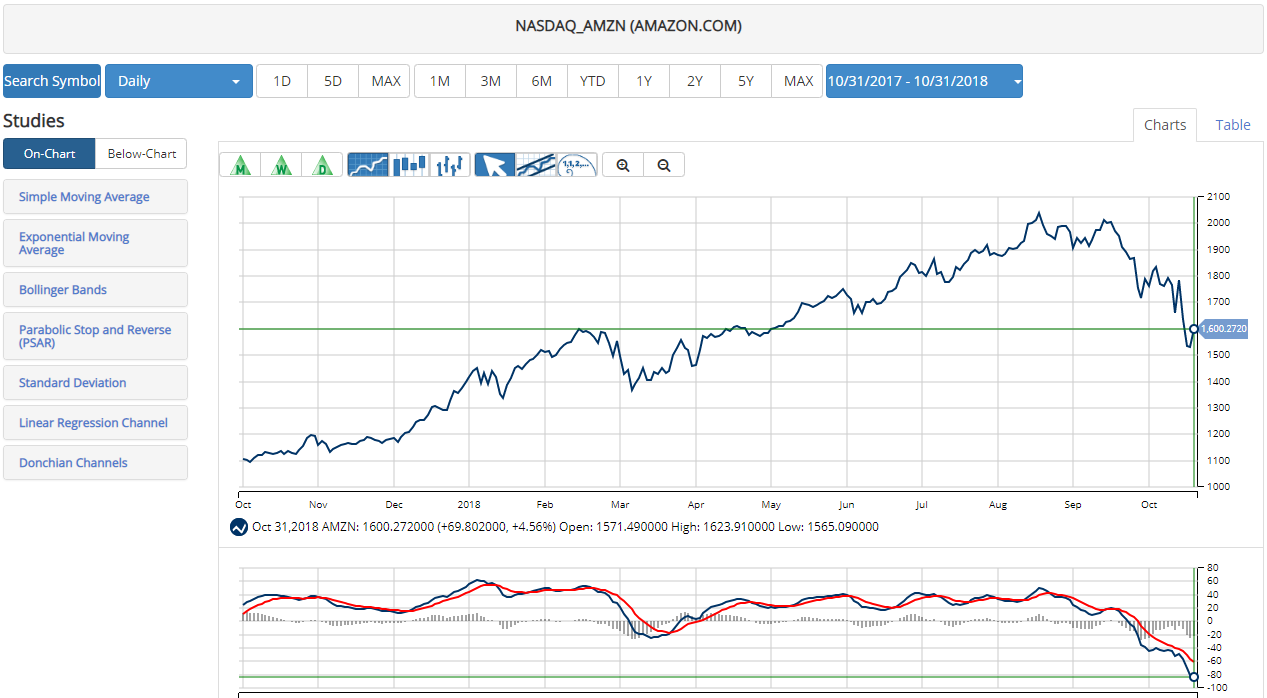The width and height of the screenshot is (1267, 698).
Task: Toggle On-Chart studies view
Action: pyautogui.click(x=49, y=154)
